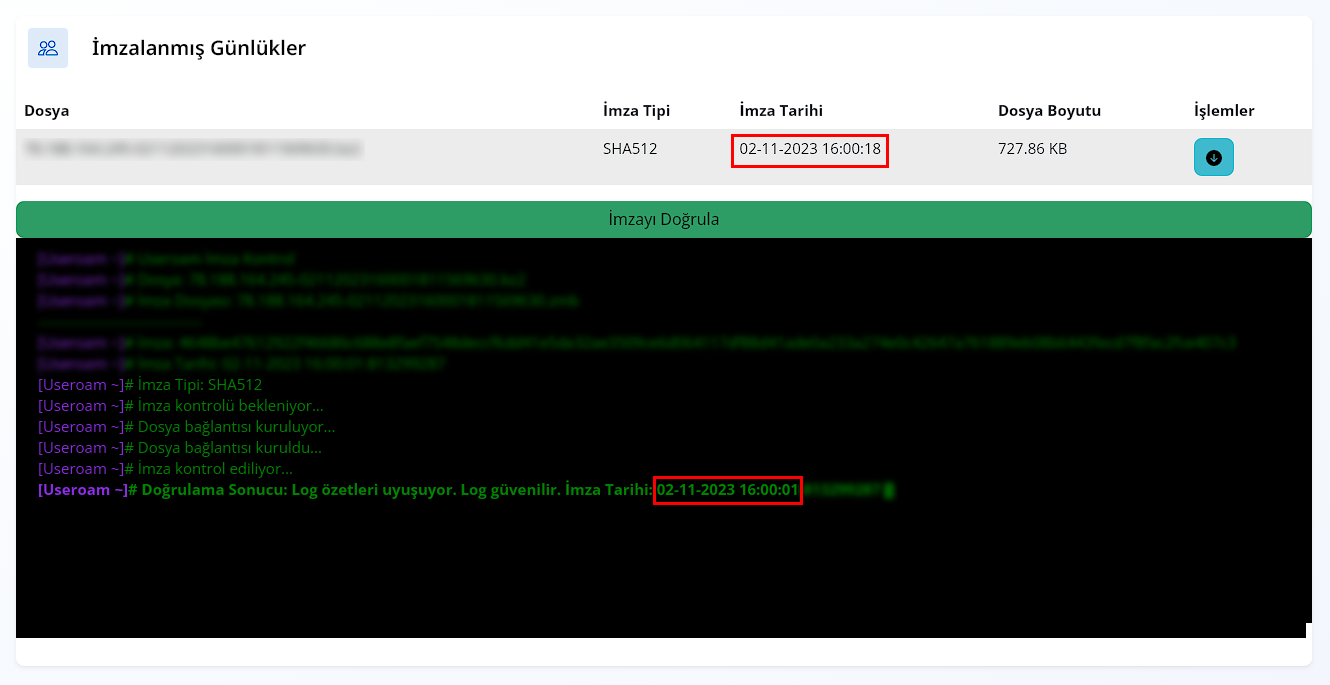
Task: Click the İmza Tarihi column header
Action: pos(781,111)
